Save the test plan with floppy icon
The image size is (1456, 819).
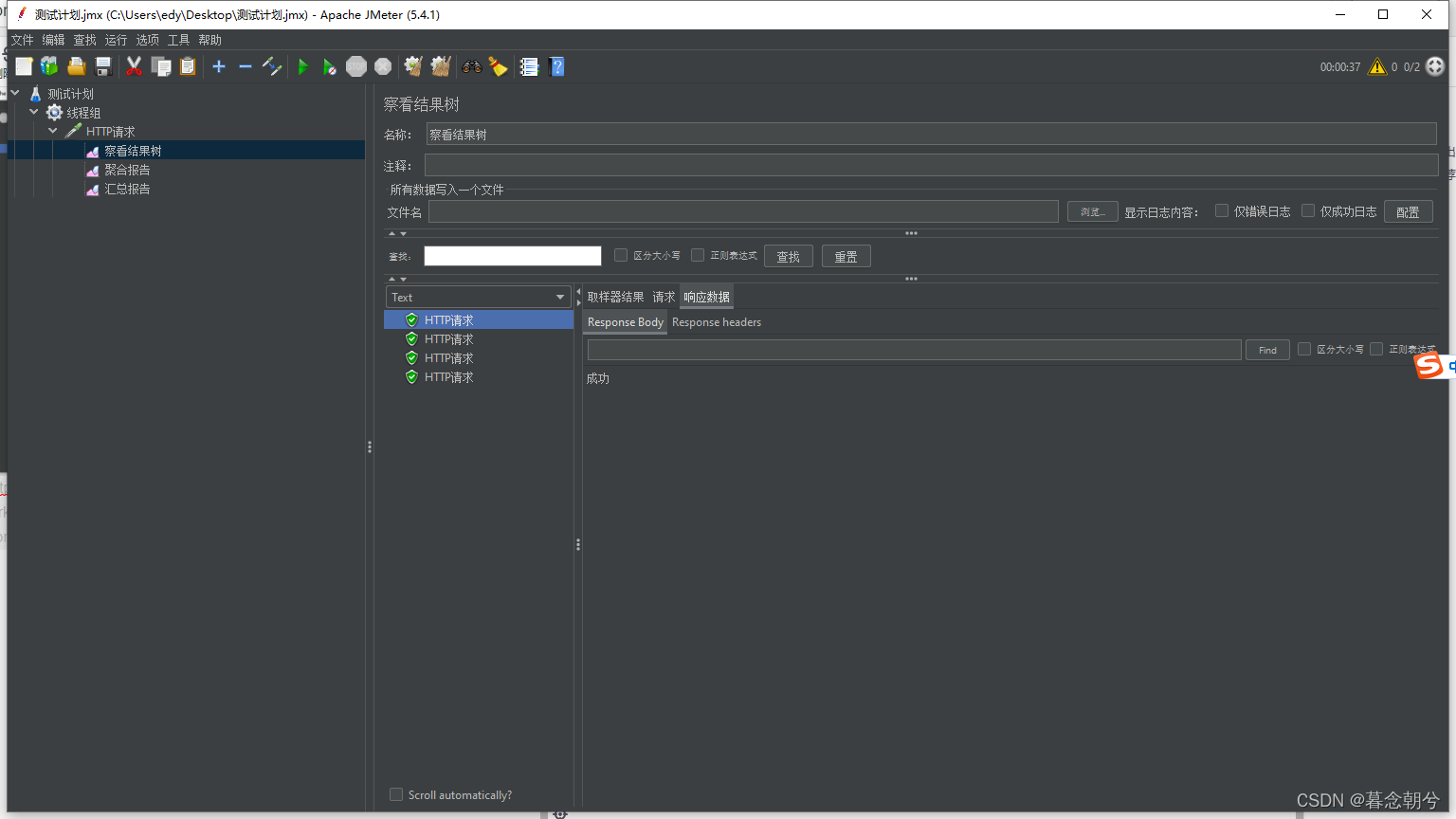(103, 66)
